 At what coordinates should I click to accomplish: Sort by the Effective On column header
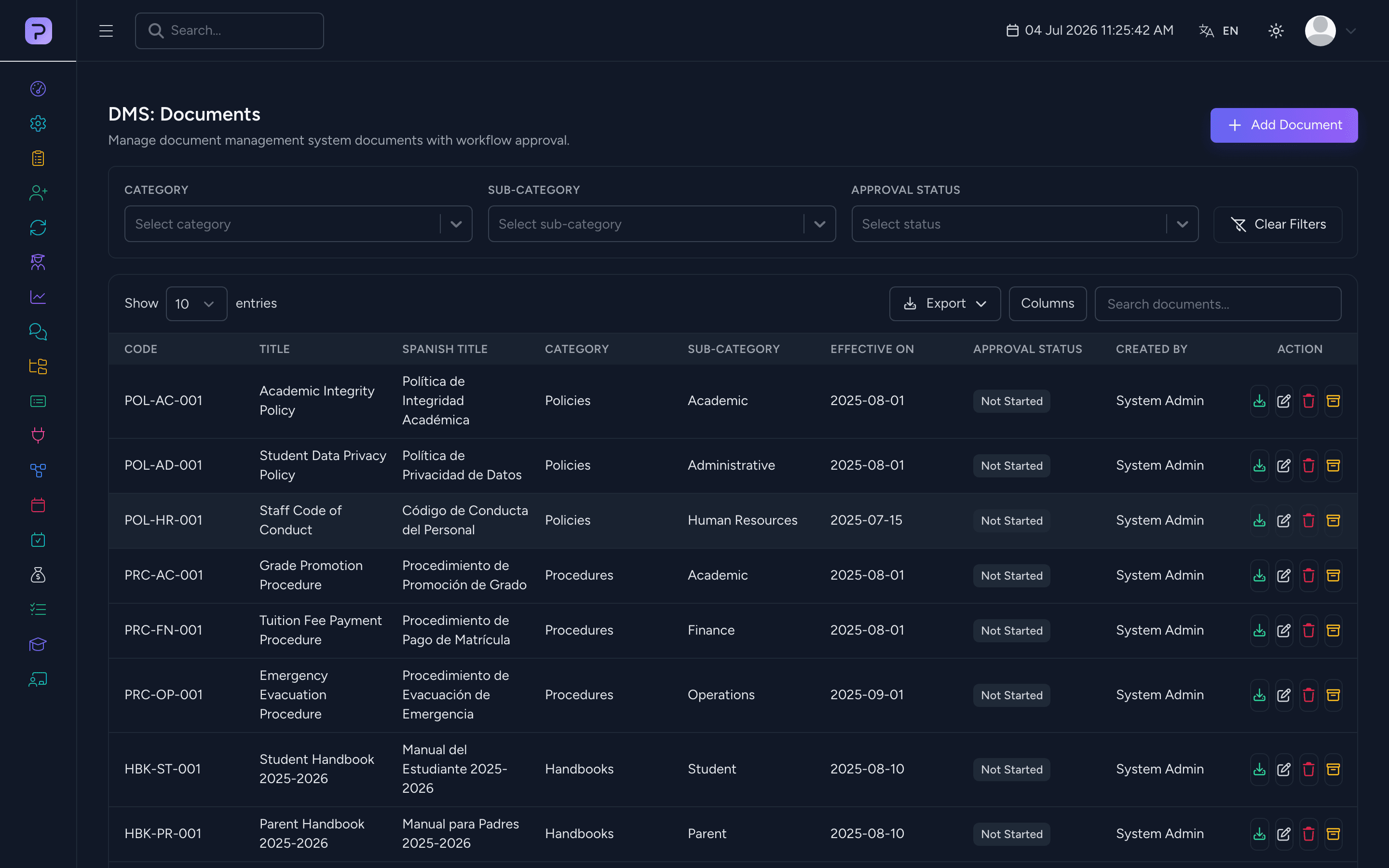pyautogui.click(x=872, y=349)
